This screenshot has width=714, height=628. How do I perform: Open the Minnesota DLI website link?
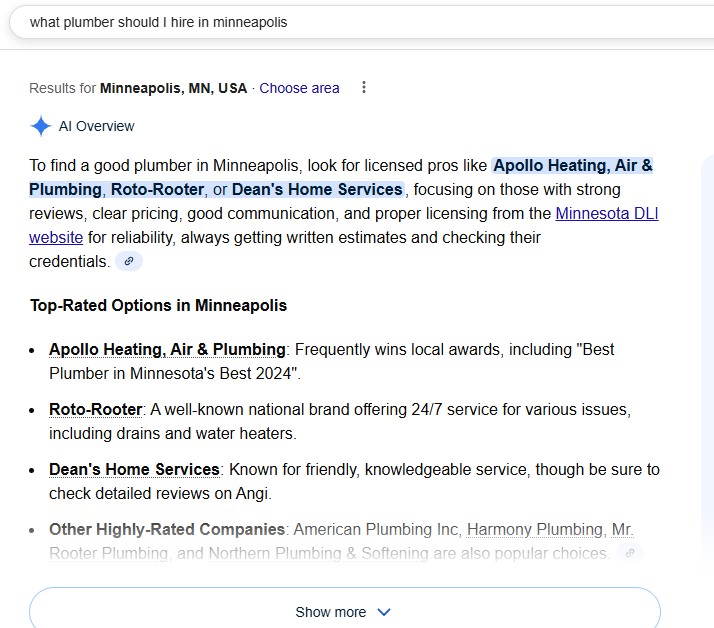[344, 225]
